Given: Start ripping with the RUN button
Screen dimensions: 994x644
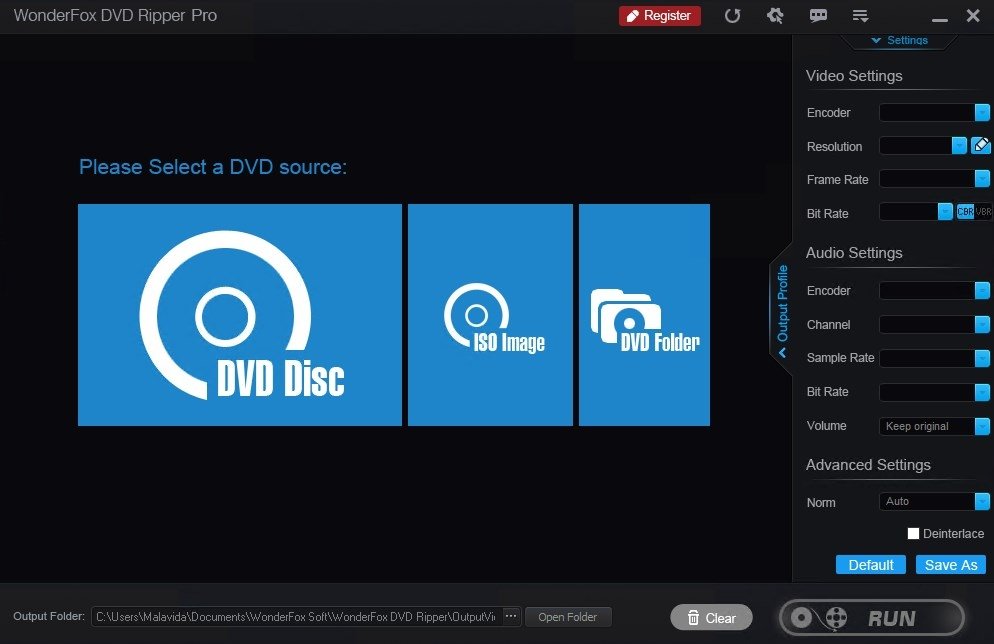Looking at the screenshot, I should click(872, 617).
